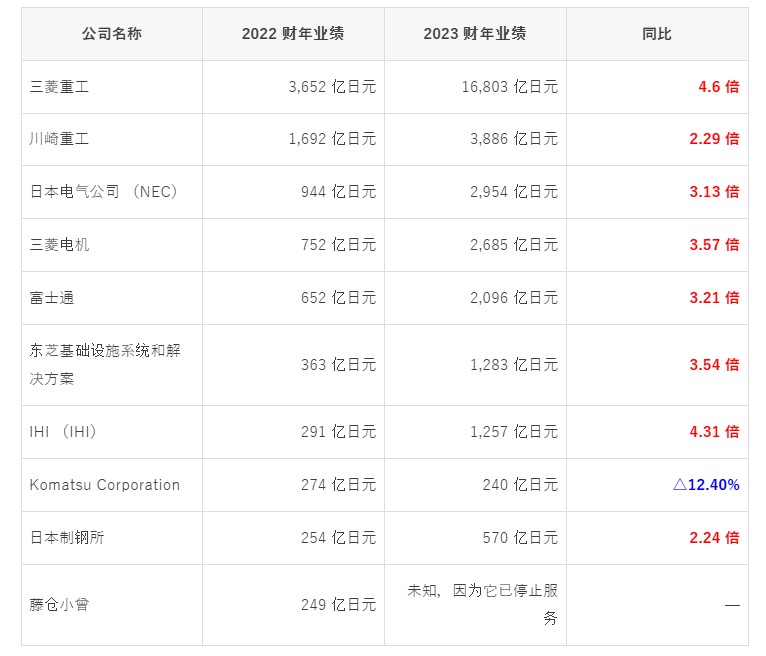Click the 3.54 倍 value
766x656 pixels.
tap(714, 365)
